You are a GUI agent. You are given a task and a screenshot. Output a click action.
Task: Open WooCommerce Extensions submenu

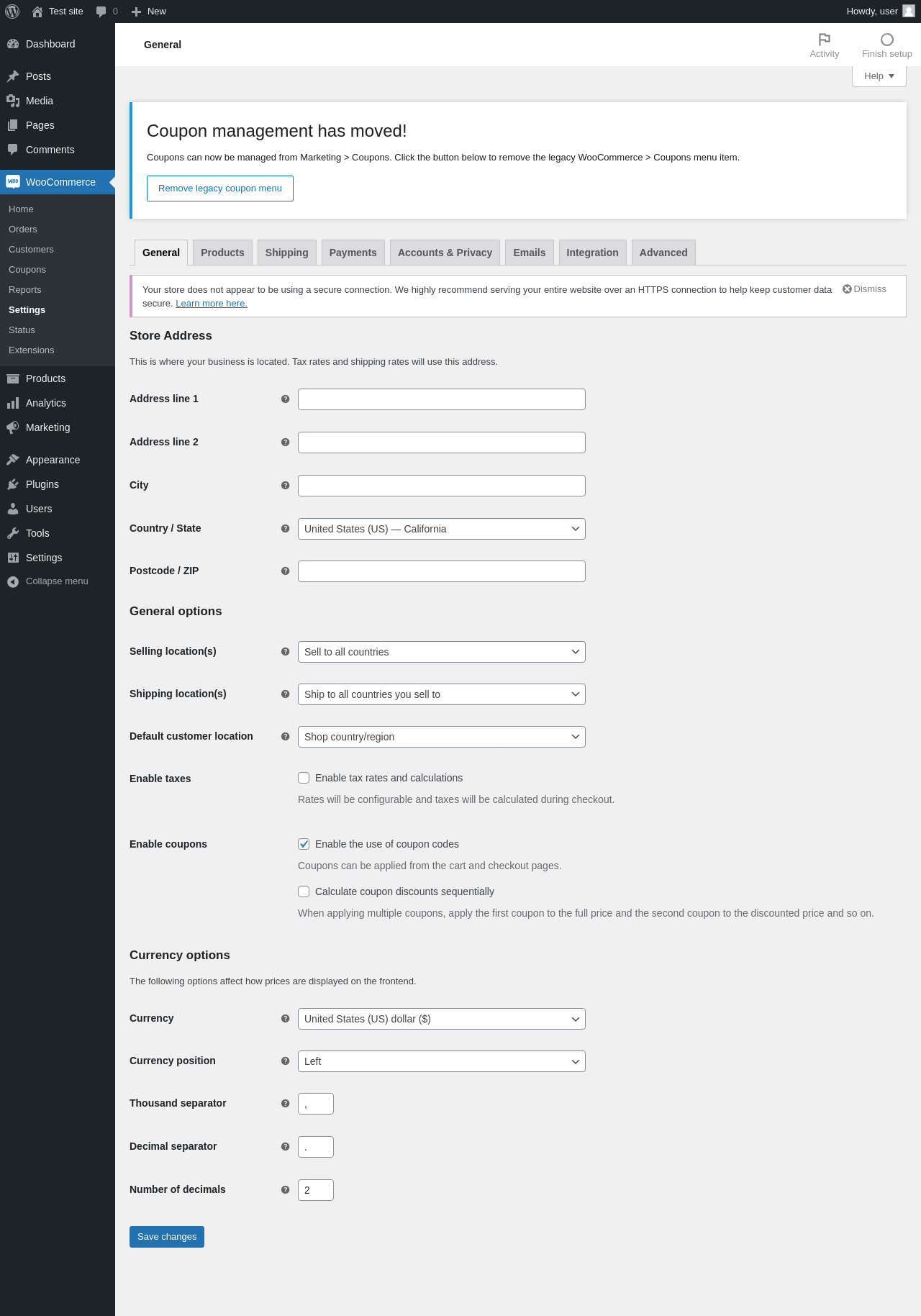click(58, 350)
